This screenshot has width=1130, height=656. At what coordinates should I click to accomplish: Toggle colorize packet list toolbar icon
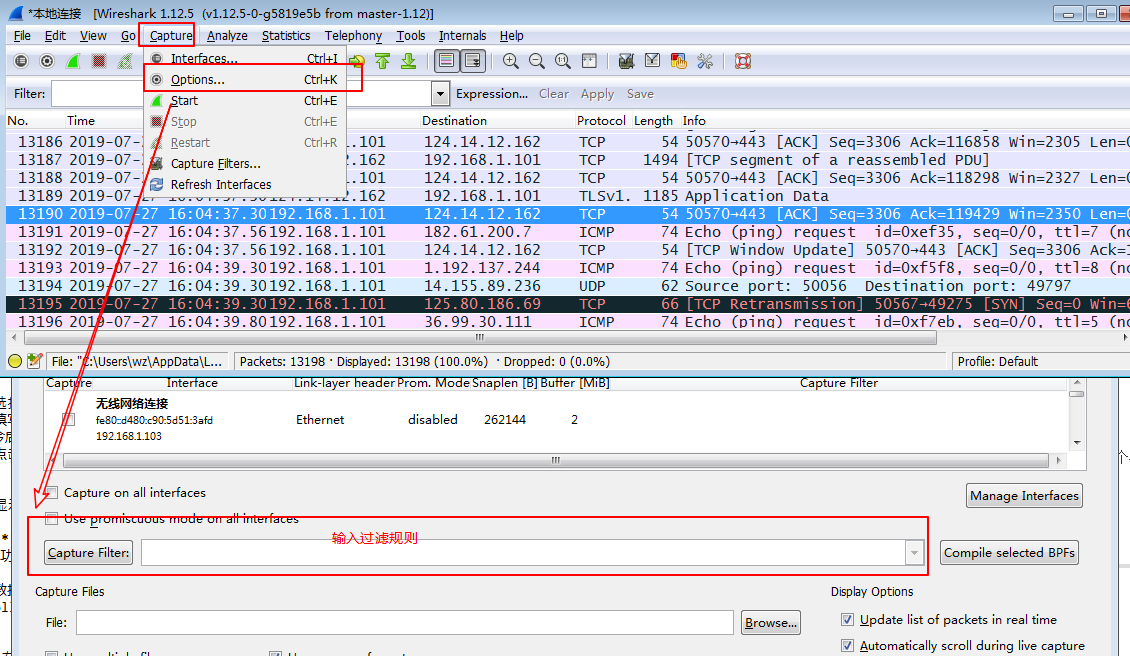[447, 61]
